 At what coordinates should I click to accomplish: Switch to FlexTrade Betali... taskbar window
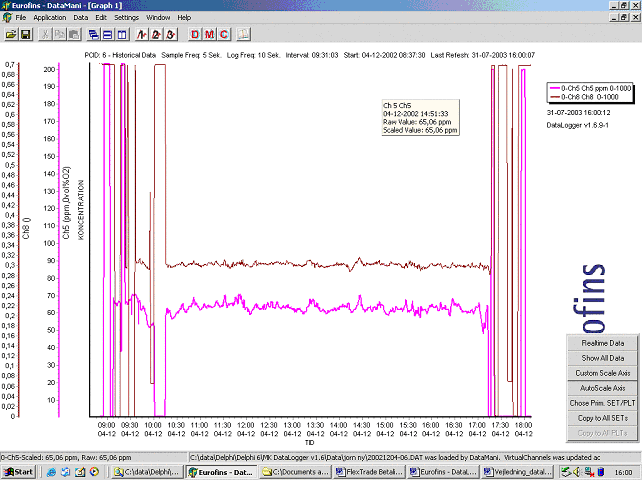tap(370, 472)
